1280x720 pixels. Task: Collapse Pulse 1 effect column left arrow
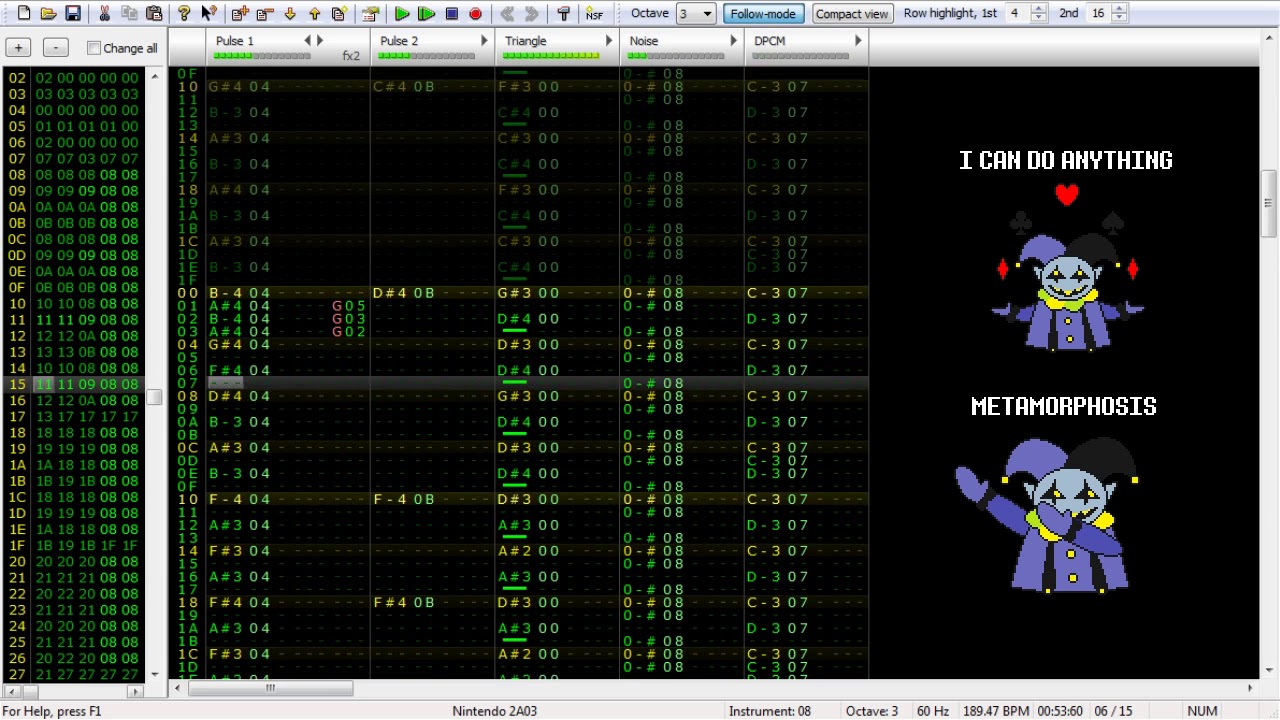[x=308, y=41]
